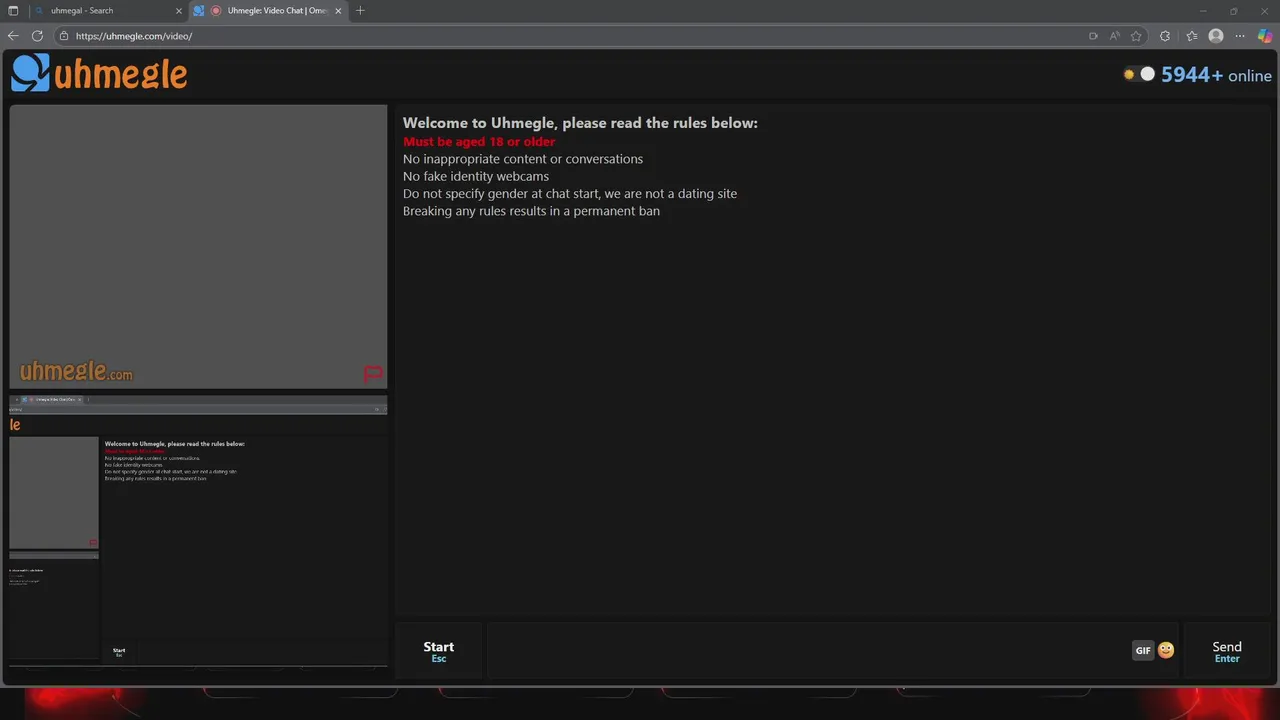Close the uhmegal - Search tab
1280x720 pixels.
click(x=179, y=10)
